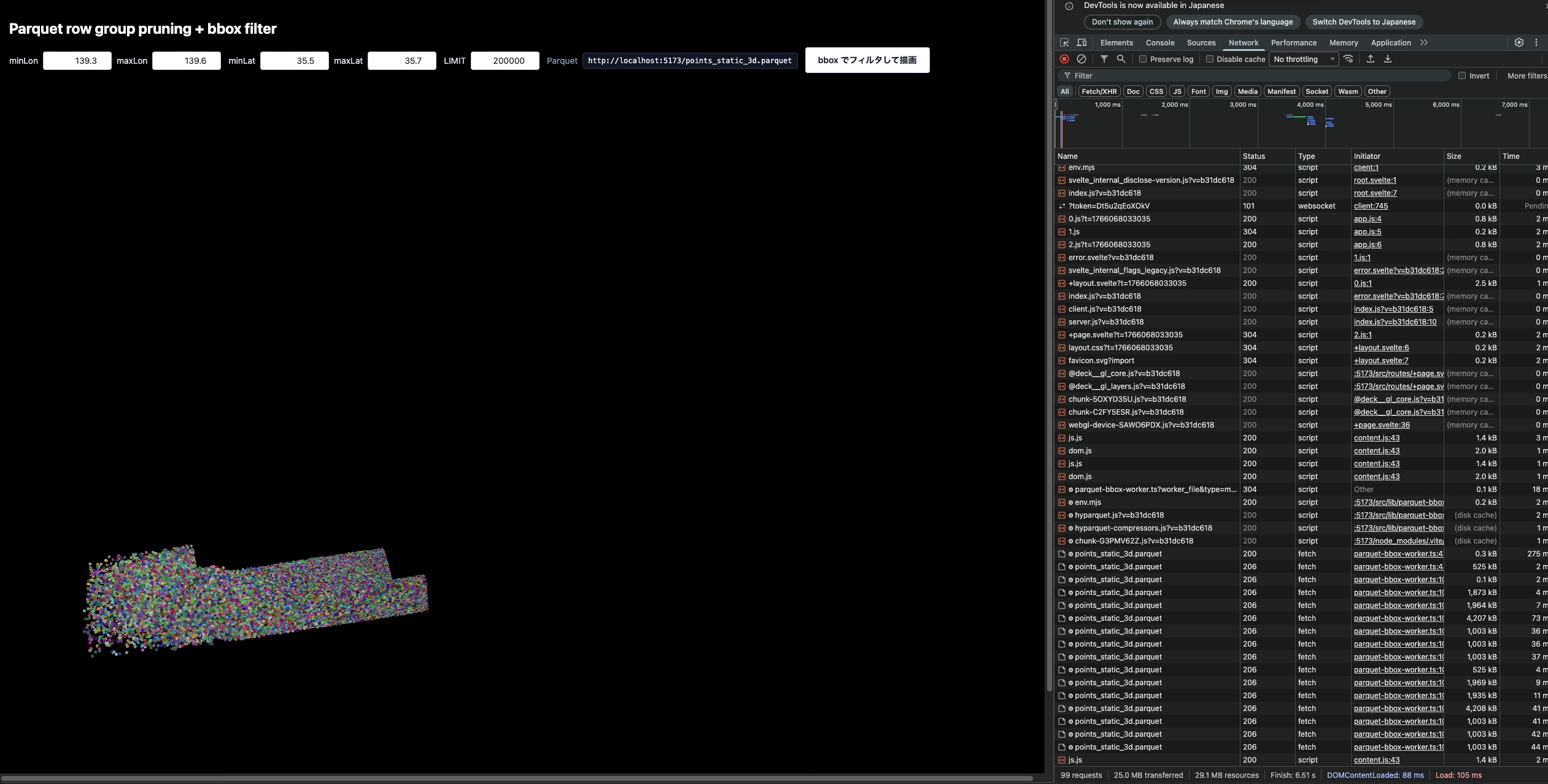The image size is (1548, 784).
Task: Open network conditions wifi icon
Action: tap(1349, 59)
